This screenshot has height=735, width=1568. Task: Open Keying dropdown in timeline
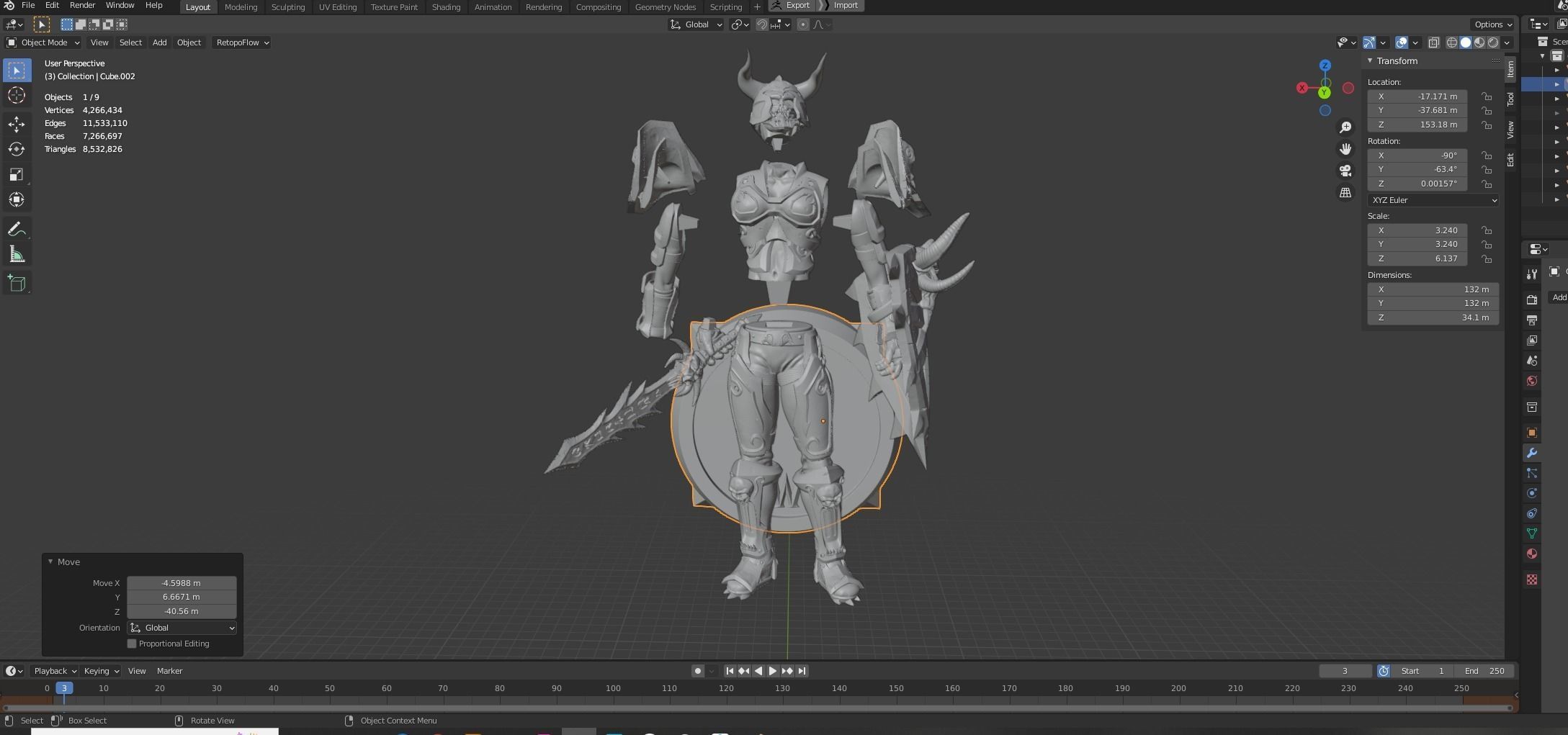click(x=101, y=671)
